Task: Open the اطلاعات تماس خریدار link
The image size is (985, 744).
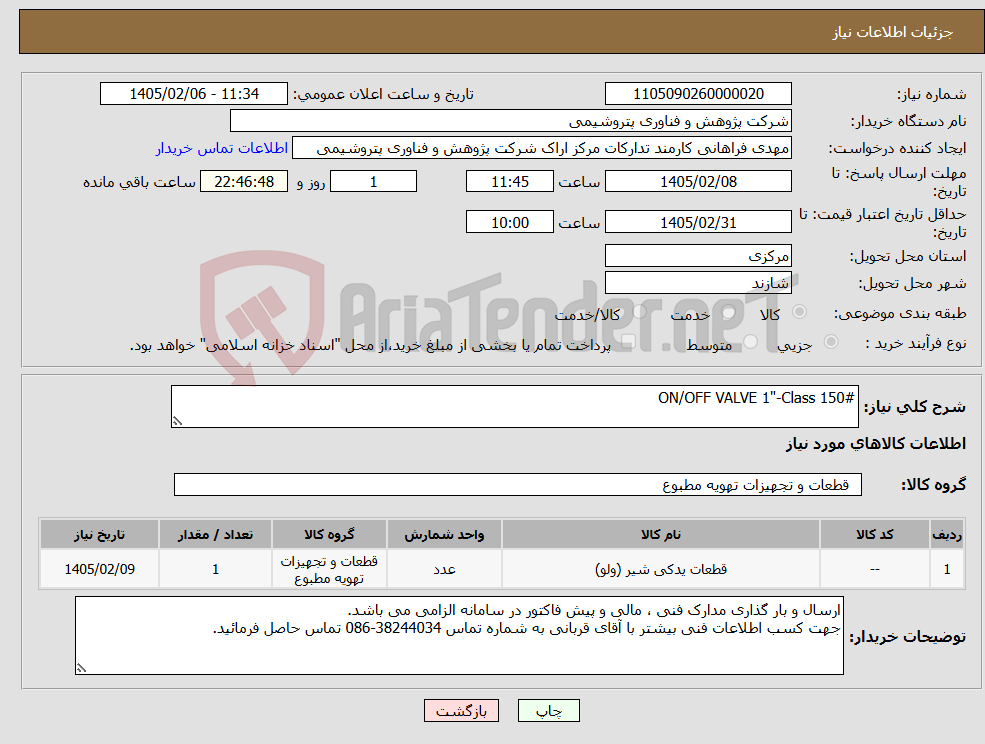Action: pyautogui.click(x=222, y=148)
